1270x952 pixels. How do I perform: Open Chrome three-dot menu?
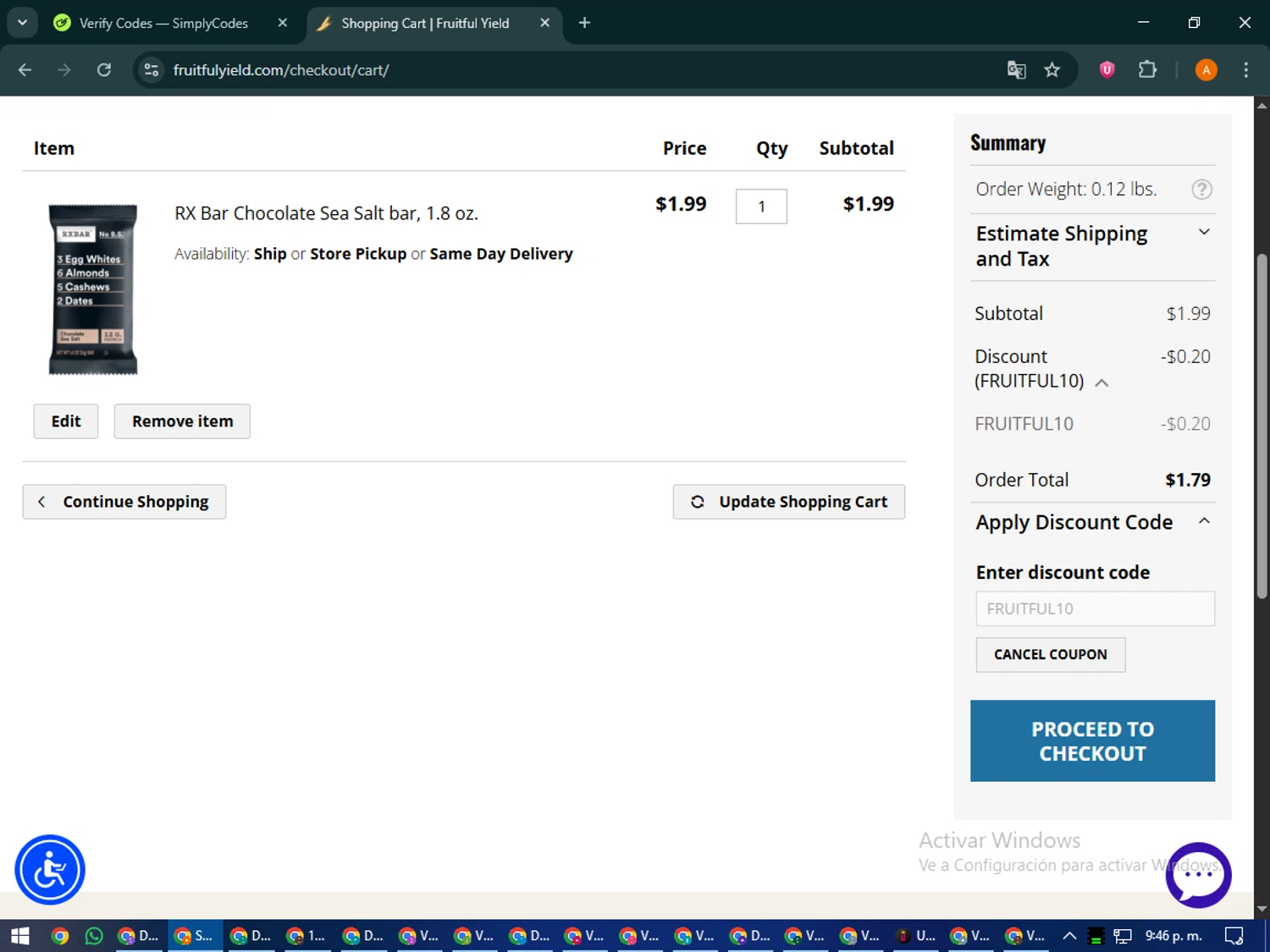point(1245,70)
